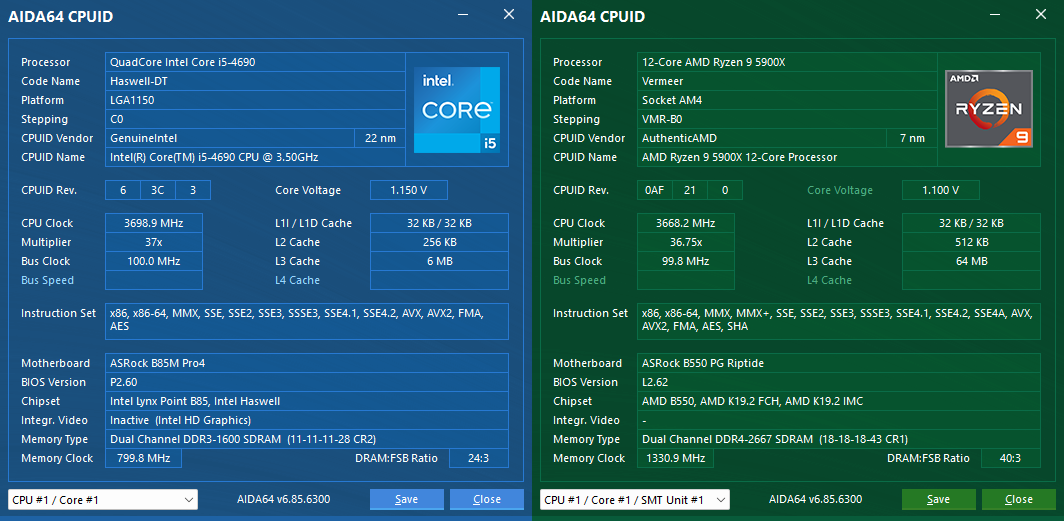Click the 'L2.62' BIOS version value
The width and height of the screenshot is (1064, 521).
839,382
